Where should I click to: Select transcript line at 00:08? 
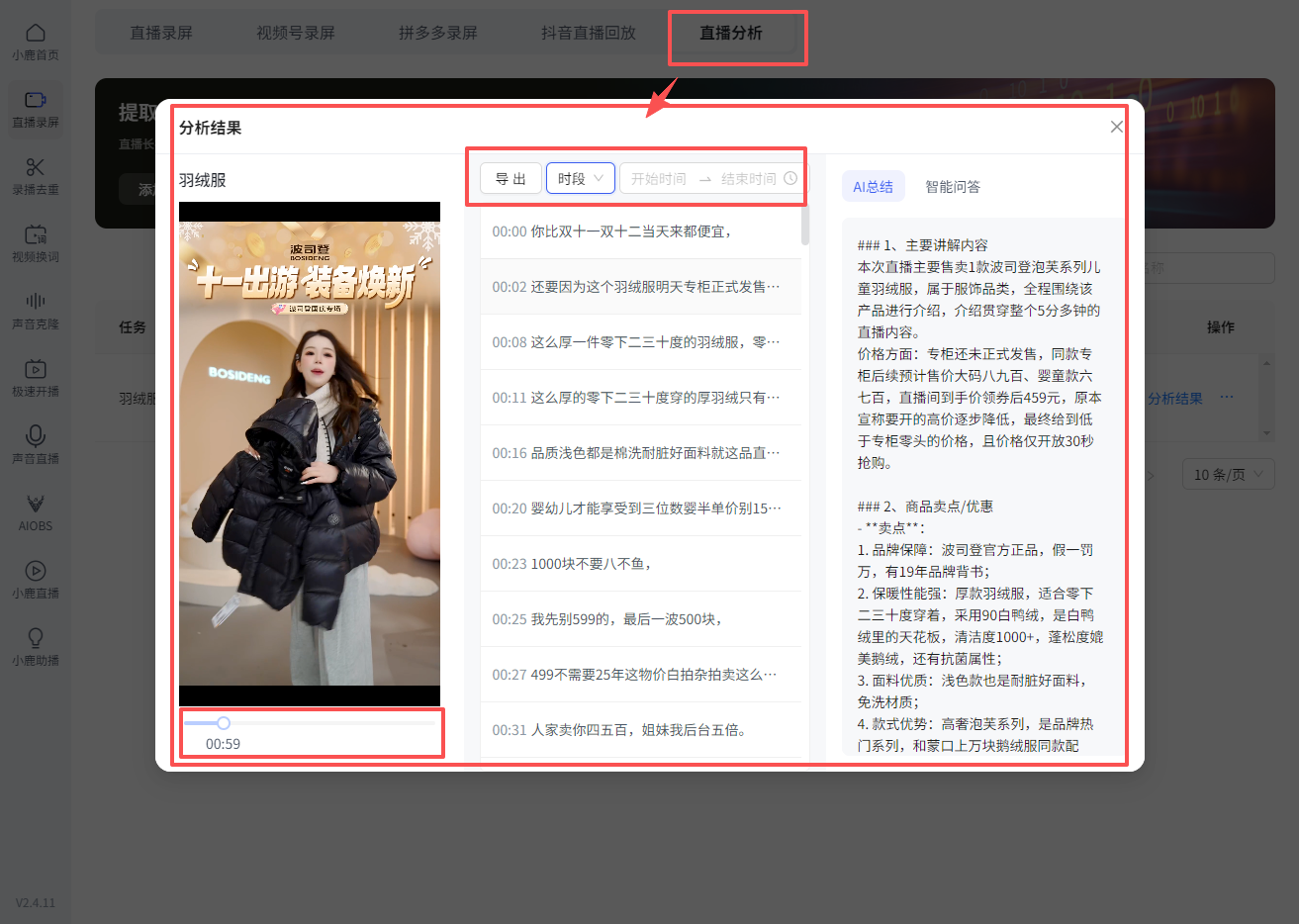point(641,342)
